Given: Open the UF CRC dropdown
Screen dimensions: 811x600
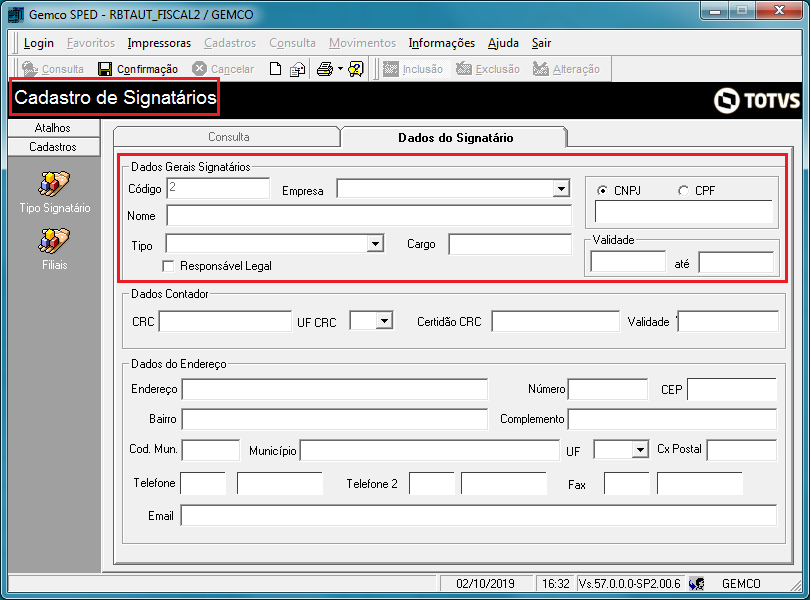Looking at the screenshot, I should 384,321.
